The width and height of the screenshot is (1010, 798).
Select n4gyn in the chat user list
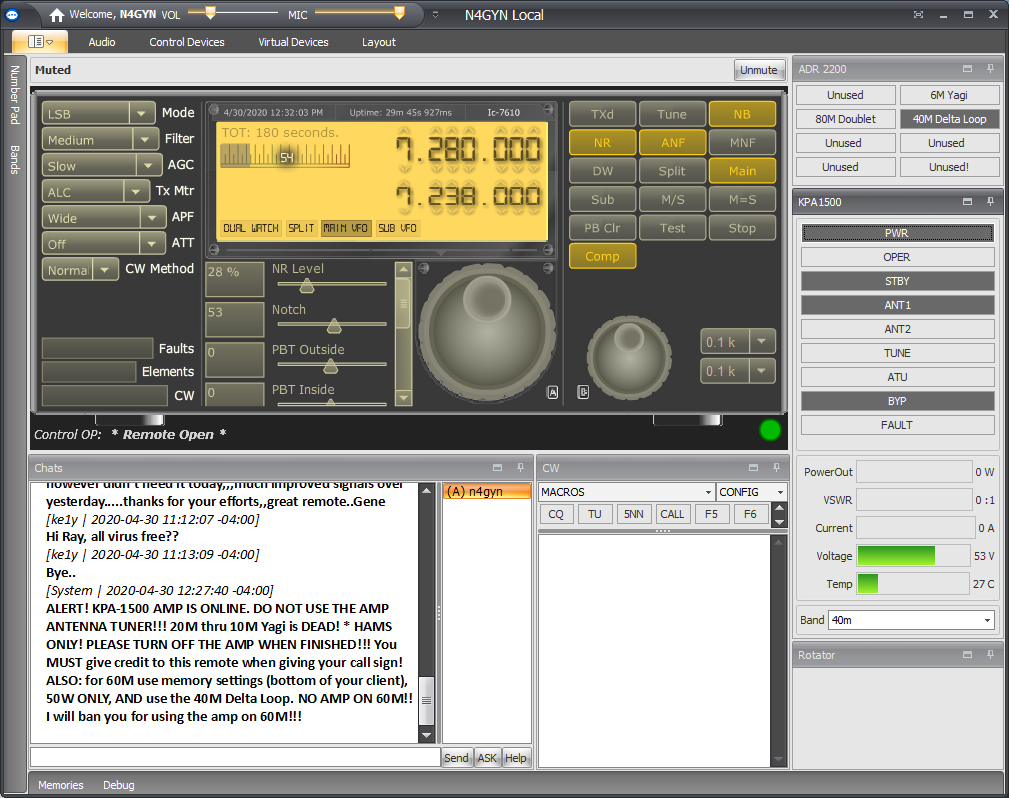click(486, 491)
